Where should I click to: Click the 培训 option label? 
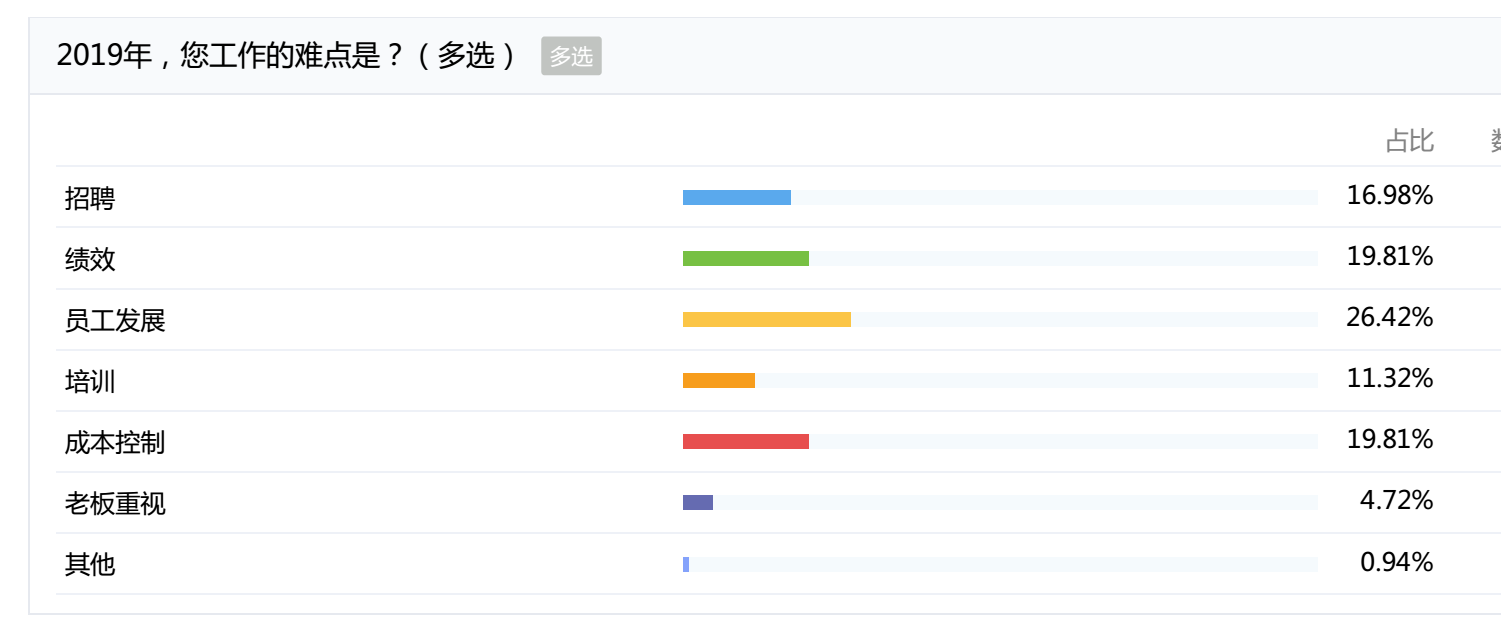click(90, 381)
